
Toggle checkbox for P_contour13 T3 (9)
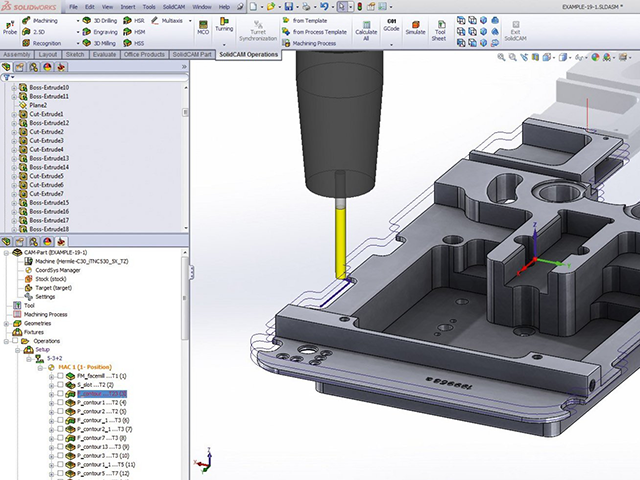(60, 447)
